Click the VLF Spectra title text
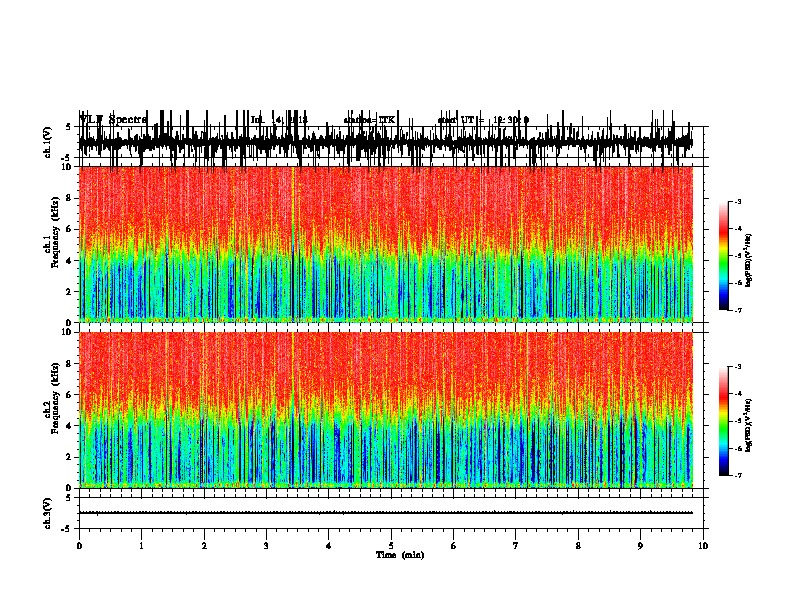 [114, 120]
